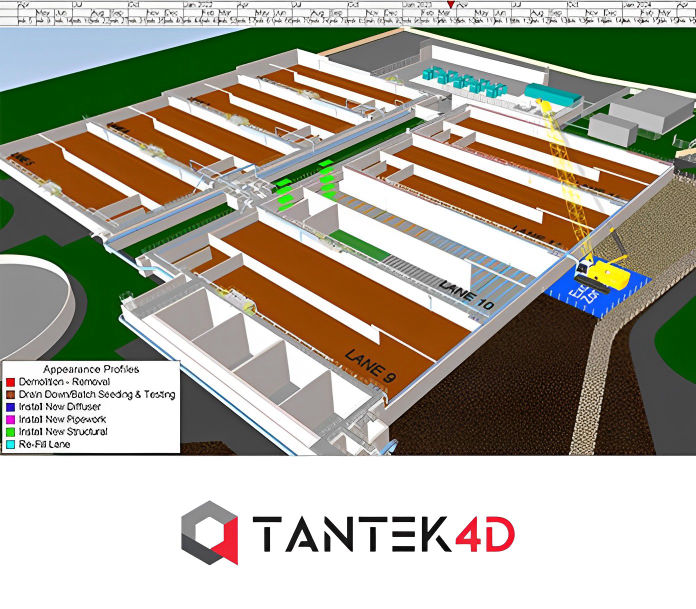Click the brown Drain Down/Batch Seeding swatch
The image size is (696, 609).
click(x=11, y=395)
